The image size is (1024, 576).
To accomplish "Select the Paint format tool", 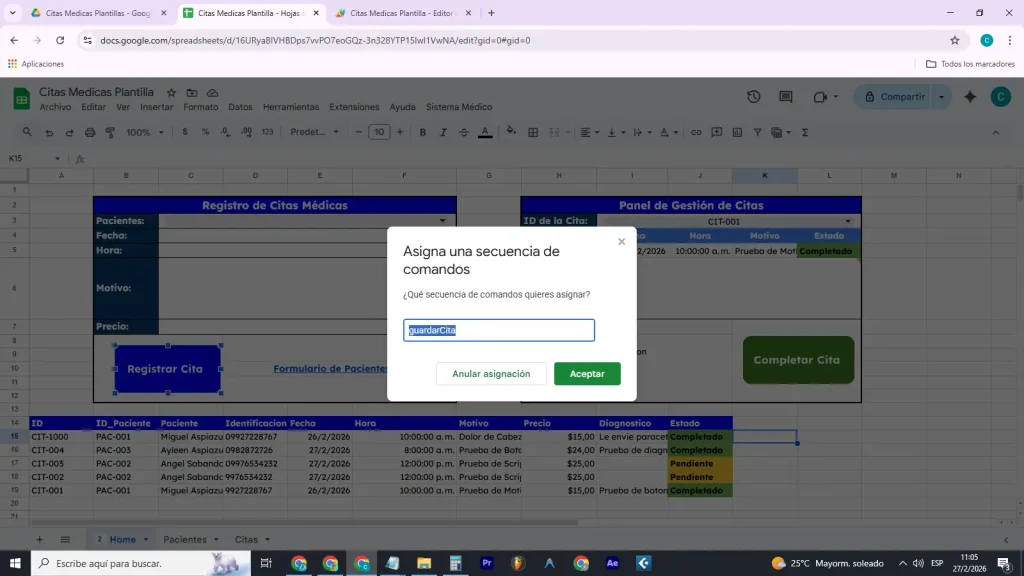I will (110, 131).
